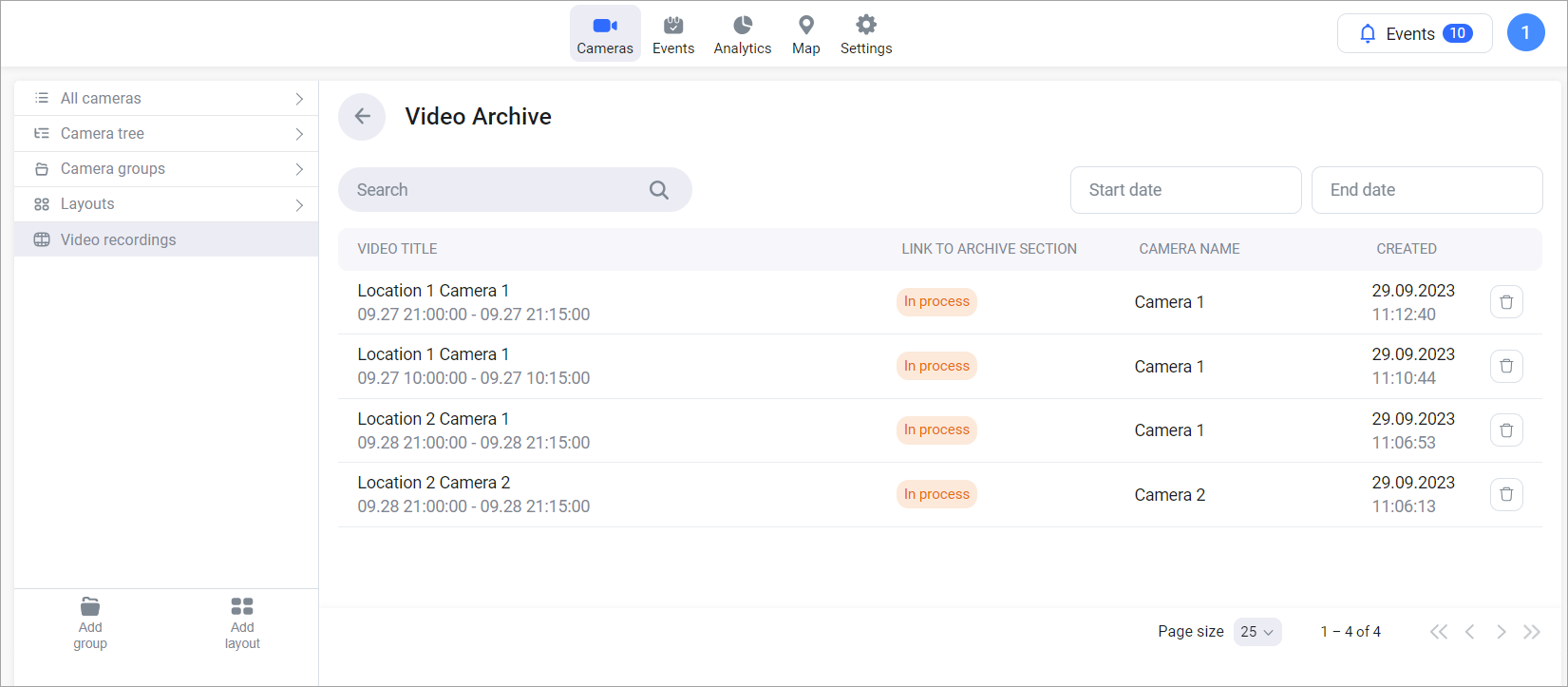This screenshot has height=687, width=1568.
Task: Click the Add layout icon
Action: pos(242,606)
